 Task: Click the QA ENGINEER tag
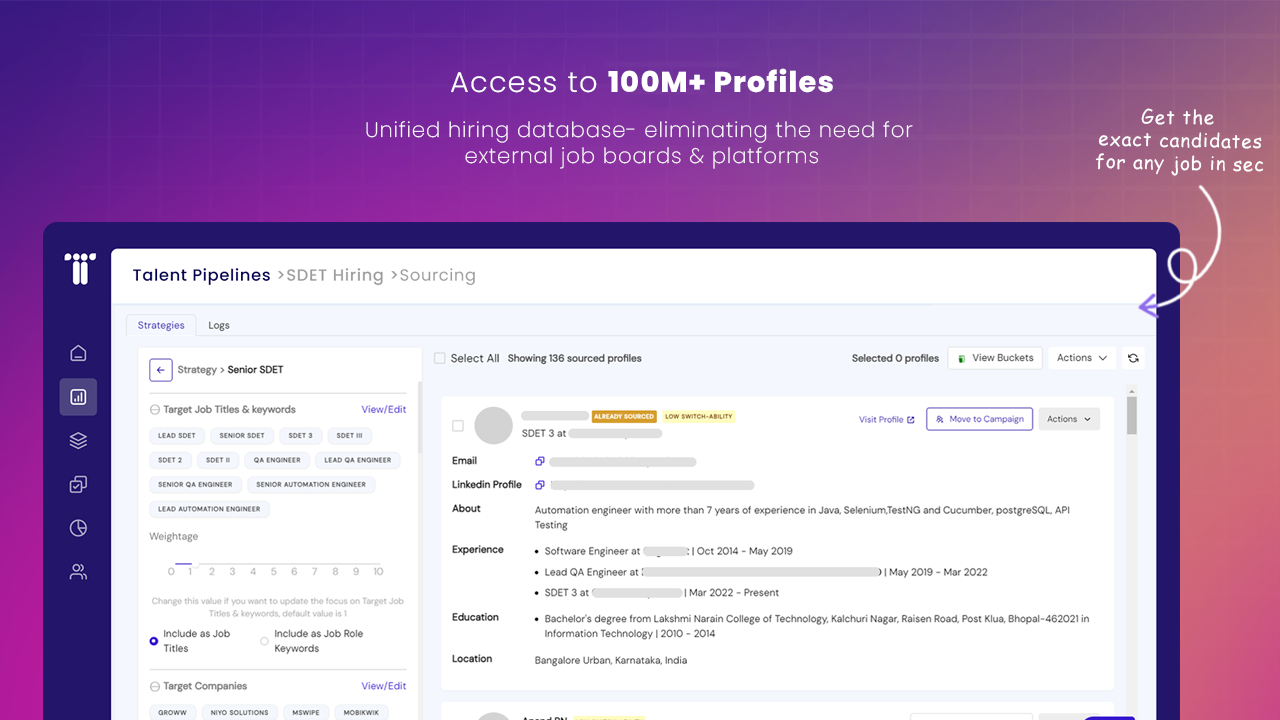[x=277, y=460]
